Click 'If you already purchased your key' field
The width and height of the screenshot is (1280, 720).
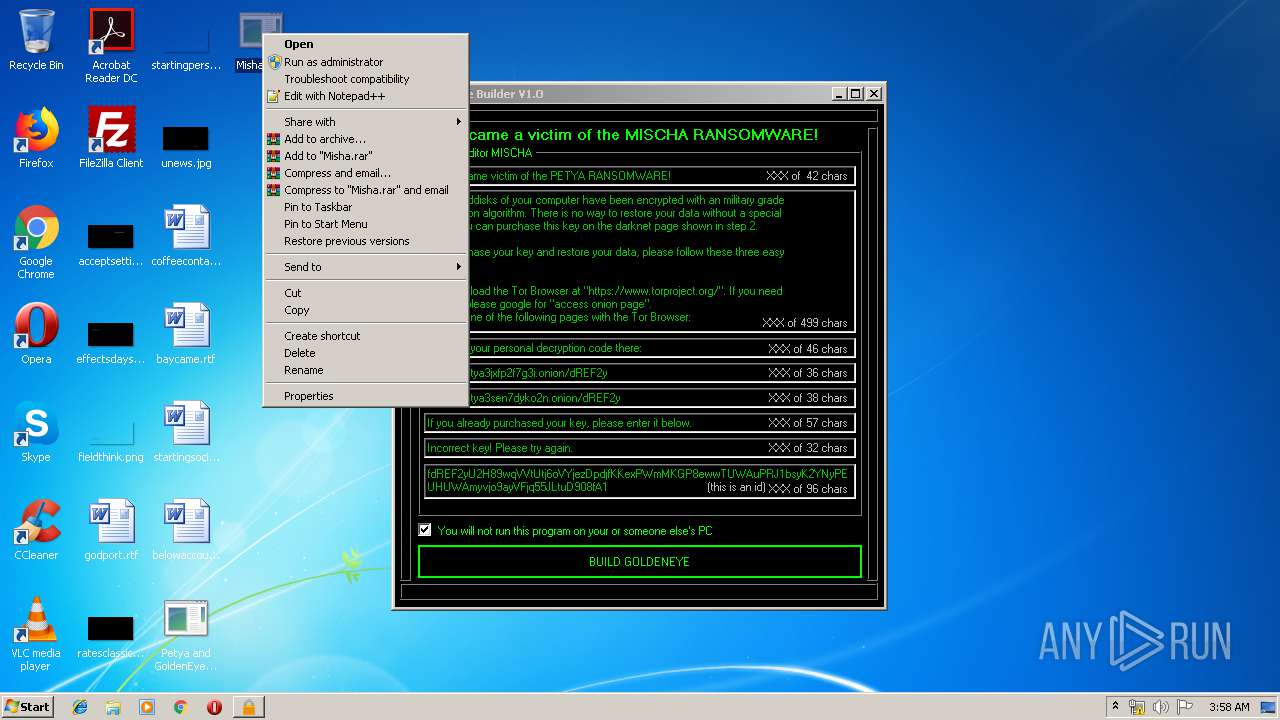(639, 423)
